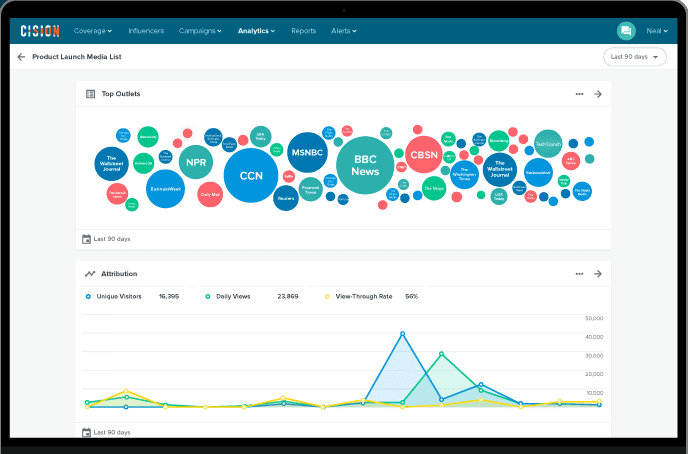Toggle Daily Views legend marker

tap(208, 297)
